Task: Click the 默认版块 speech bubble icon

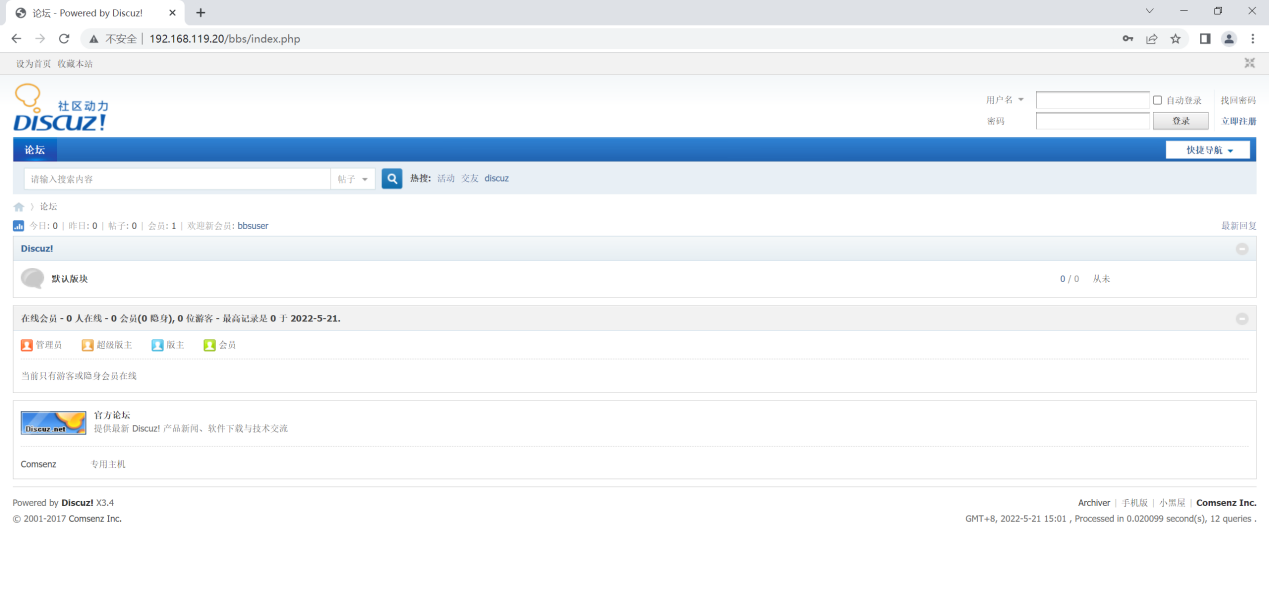Action: (x=32, y=279)
